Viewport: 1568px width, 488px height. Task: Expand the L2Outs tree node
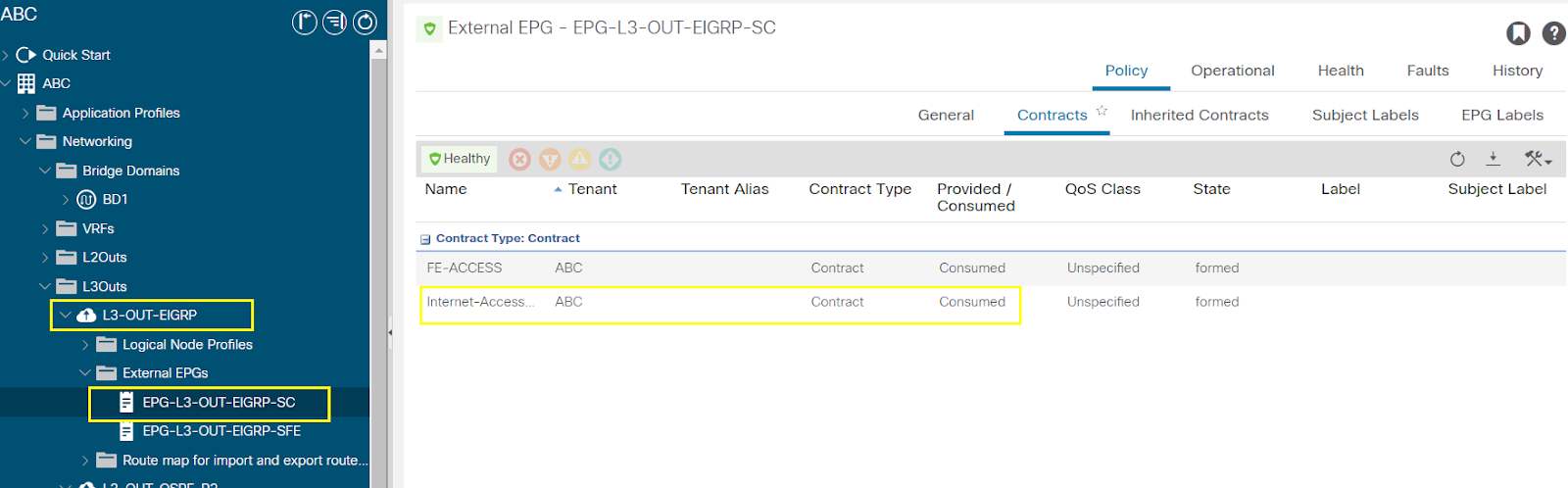[x=45, y=257]
